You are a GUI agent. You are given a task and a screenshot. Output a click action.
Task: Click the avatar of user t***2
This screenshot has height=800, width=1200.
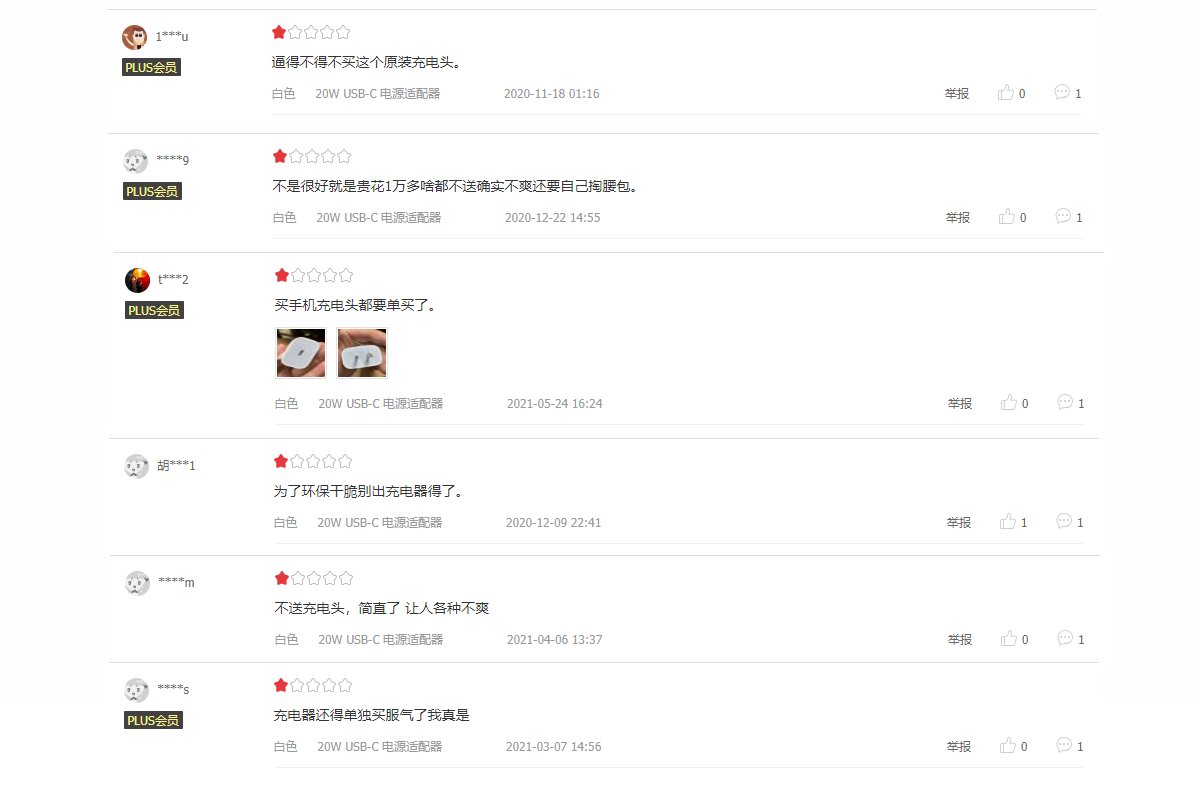tap(137, 280)
